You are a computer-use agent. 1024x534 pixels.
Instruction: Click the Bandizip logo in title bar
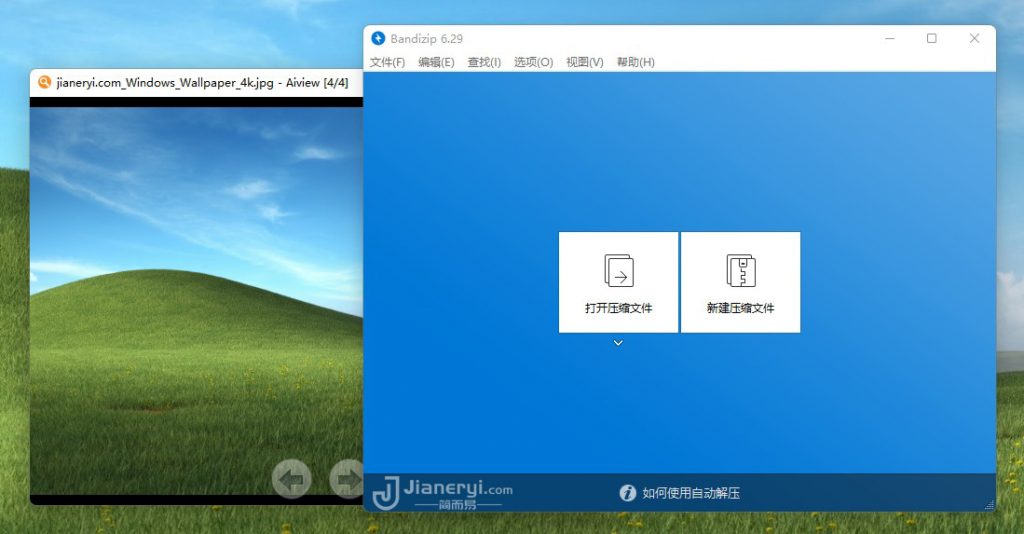point(378,39)
